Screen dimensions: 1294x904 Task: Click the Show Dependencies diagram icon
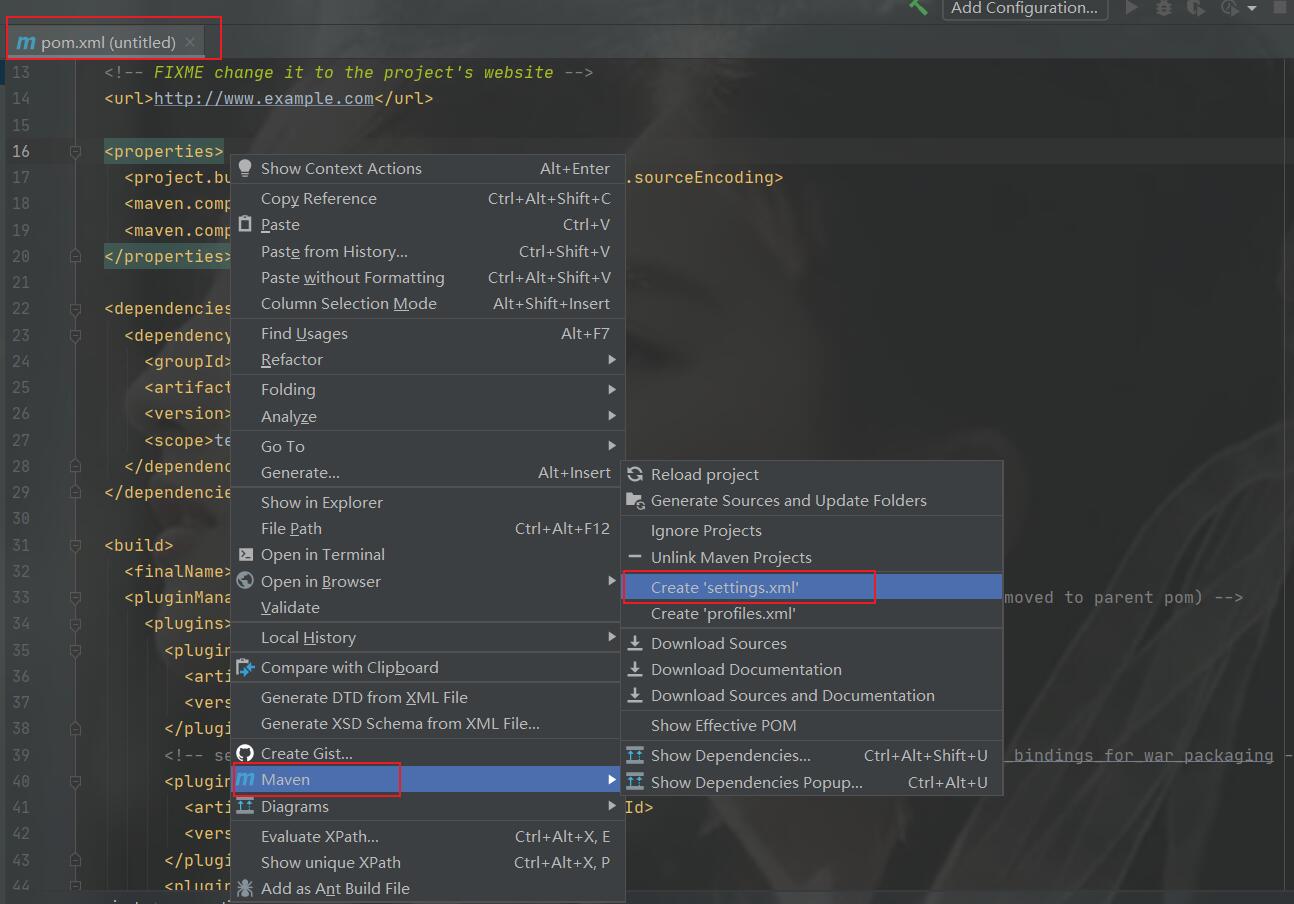638,755
